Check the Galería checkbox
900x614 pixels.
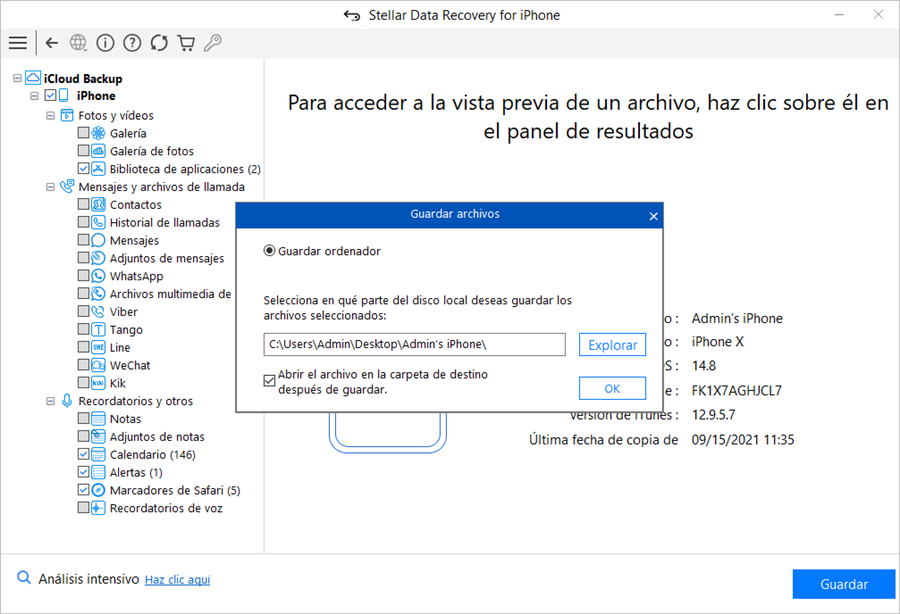pyautogui.click(x=83, y=133)
